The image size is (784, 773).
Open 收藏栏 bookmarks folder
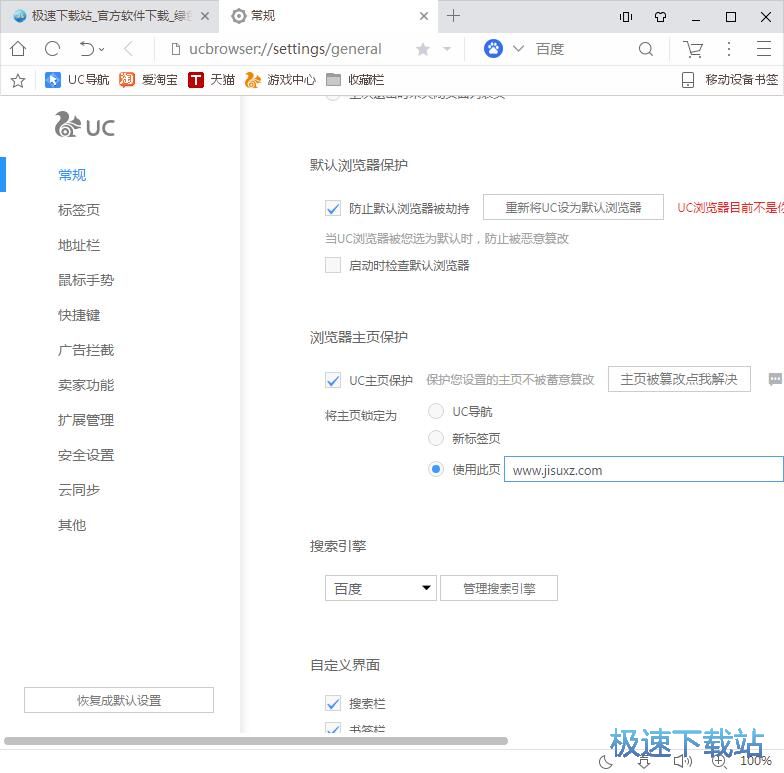pyautogui.click(x=355, y=80)
